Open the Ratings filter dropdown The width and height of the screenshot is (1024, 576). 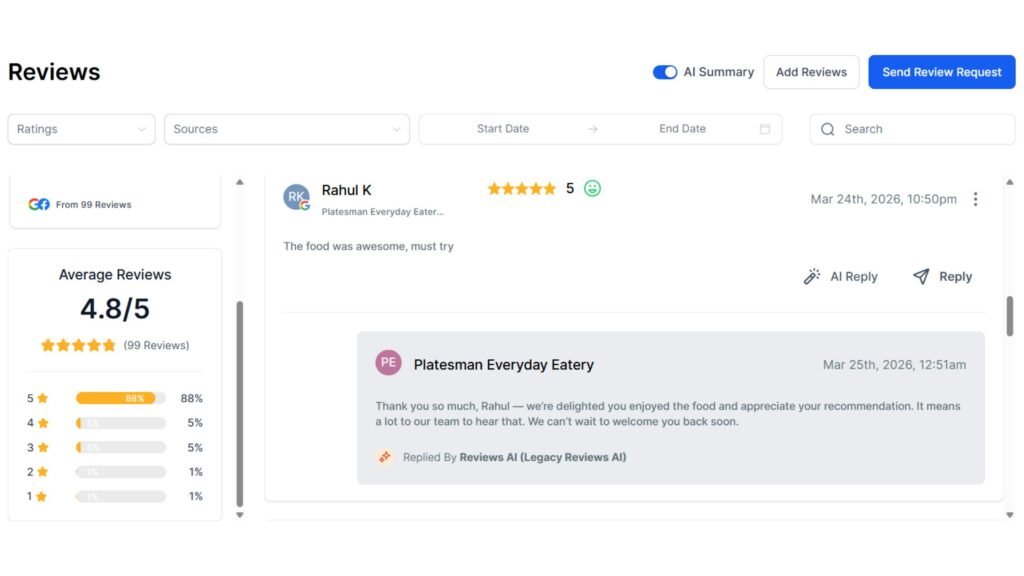tap(80, 129)
